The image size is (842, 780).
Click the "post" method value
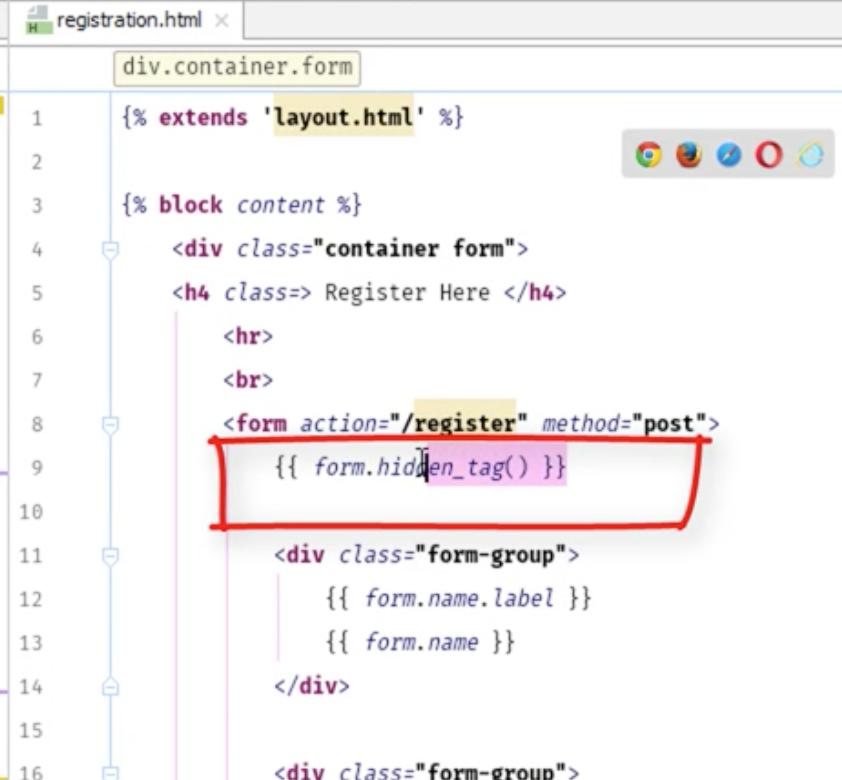[x=669, y=424]
